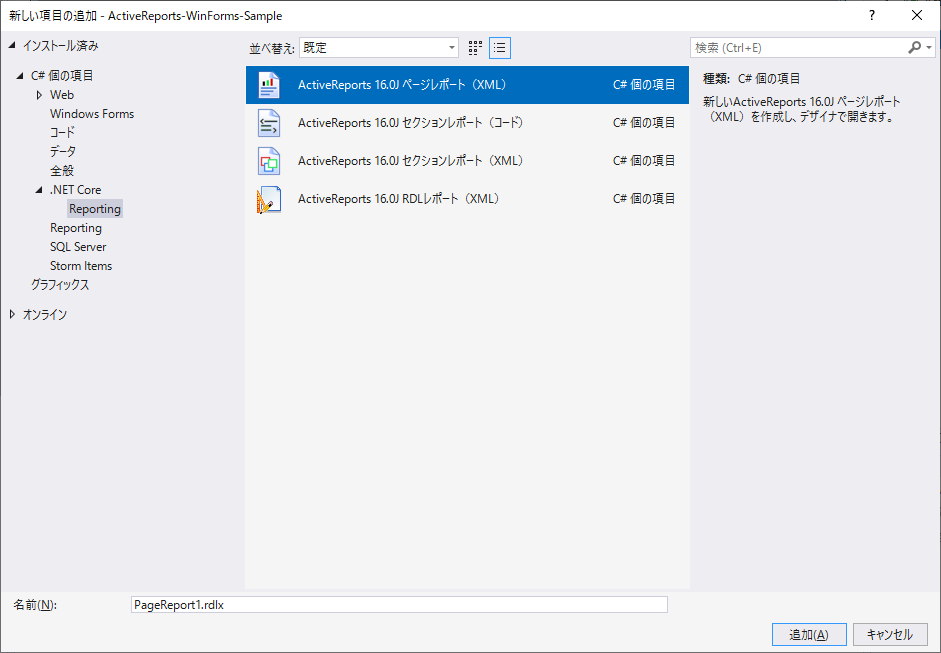Click the search magnifier icon
This screenshot has width=941, height=653.
pyautogui.click(x=914, y=47)
